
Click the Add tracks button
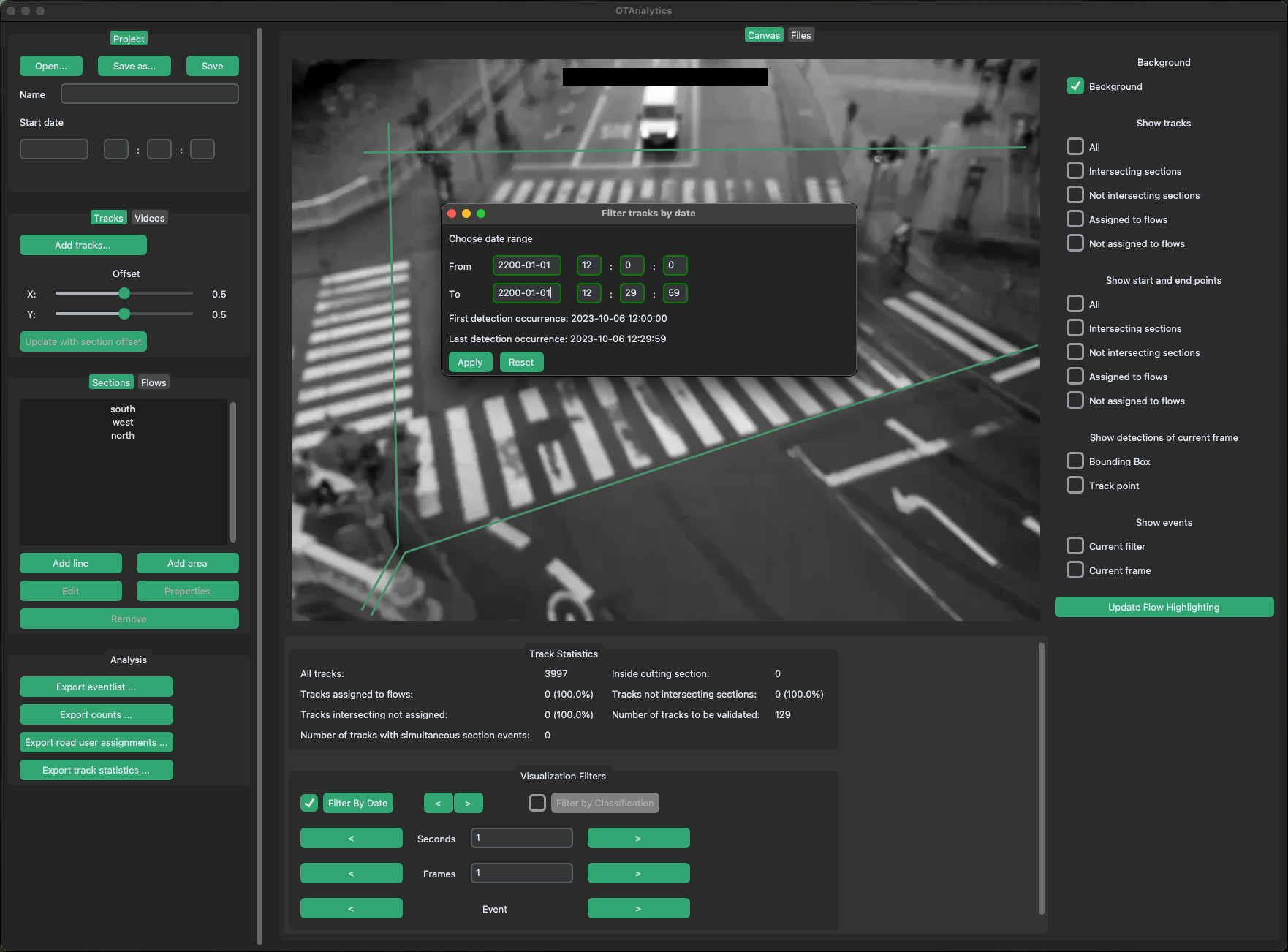click(x=83, y=244)
